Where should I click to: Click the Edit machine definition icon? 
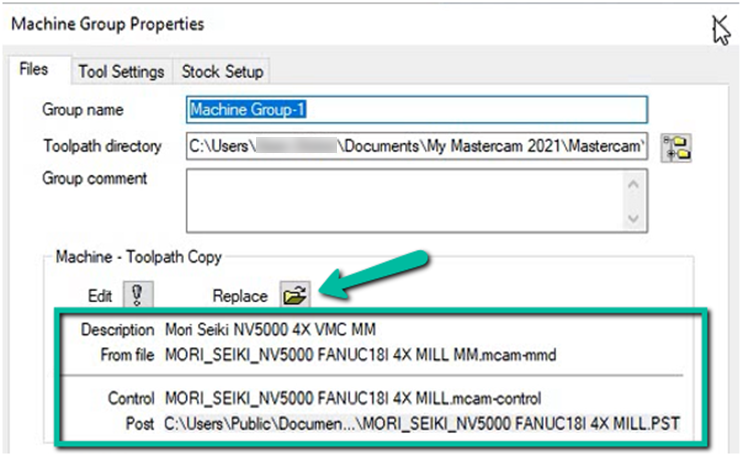tap(138, 295)
